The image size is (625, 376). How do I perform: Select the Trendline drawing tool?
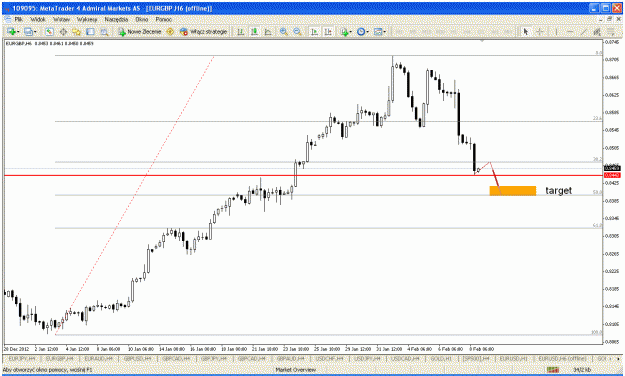584,31
